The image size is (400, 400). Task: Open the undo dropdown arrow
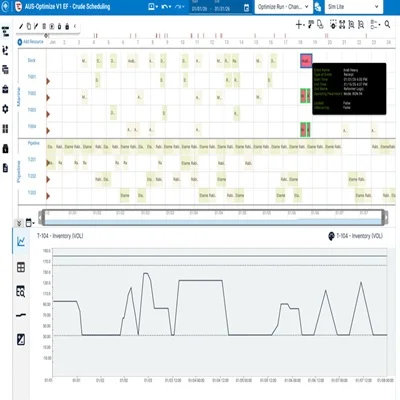[170, 7]
